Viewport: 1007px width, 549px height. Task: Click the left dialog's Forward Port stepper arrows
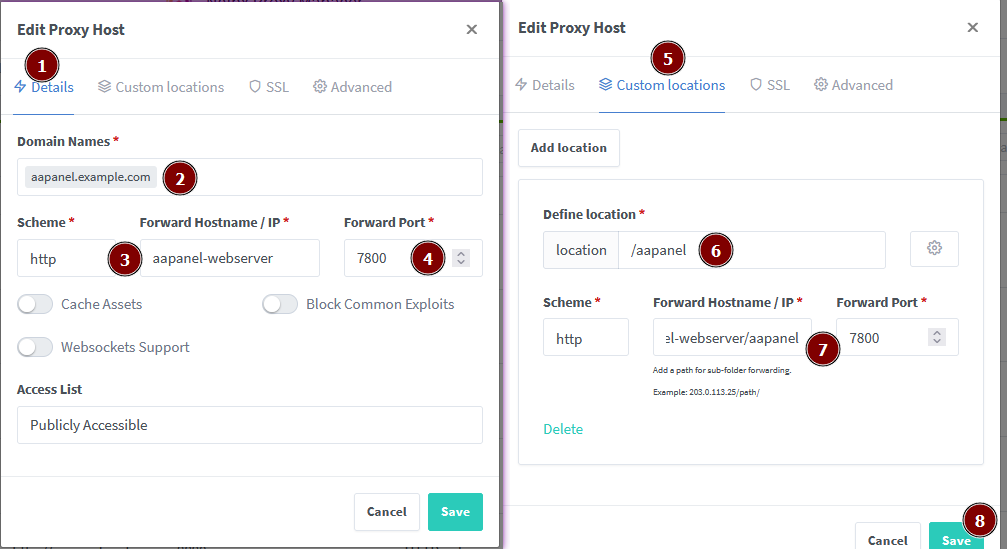tap(461, 258)
